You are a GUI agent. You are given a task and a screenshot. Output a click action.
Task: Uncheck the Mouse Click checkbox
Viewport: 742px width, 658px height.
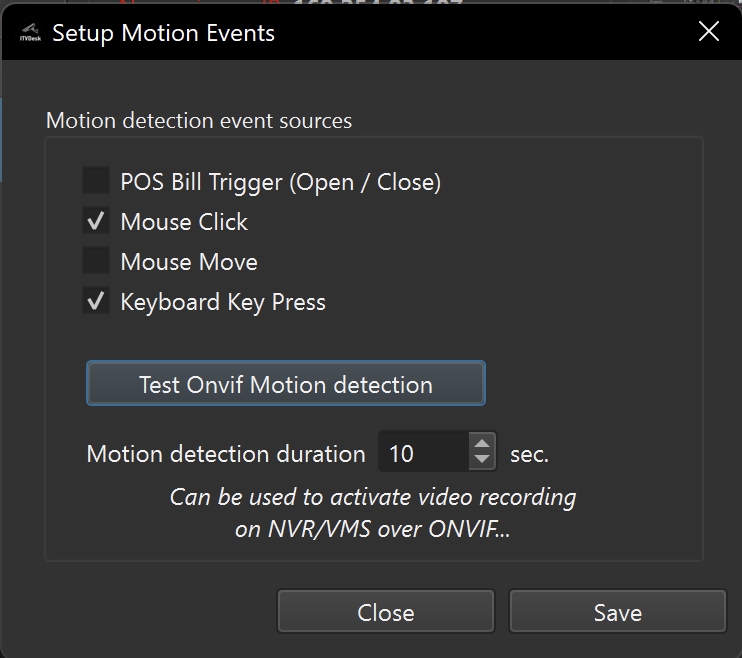(96, 222)
